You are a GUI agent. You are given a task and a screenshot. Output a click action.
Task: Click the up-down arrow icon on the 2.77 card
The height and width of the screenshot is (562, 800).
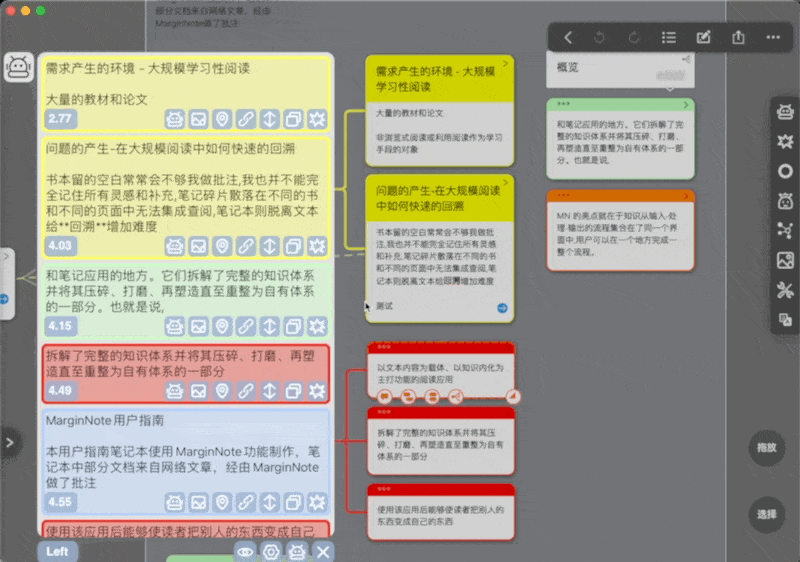[x=269, y=119]
